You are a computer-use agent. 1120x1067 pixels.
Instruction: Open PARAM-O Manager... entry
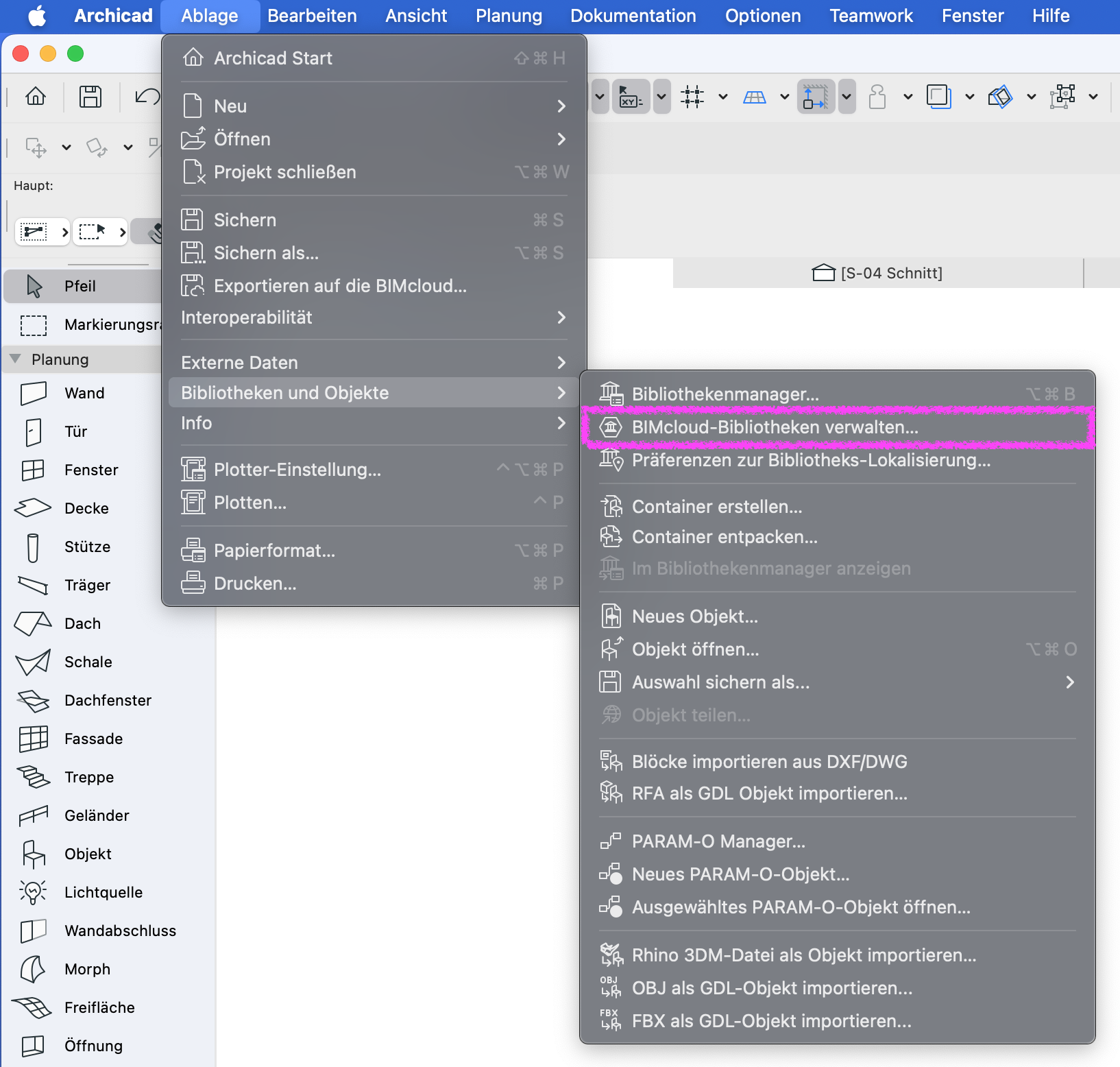pos(838,841)
